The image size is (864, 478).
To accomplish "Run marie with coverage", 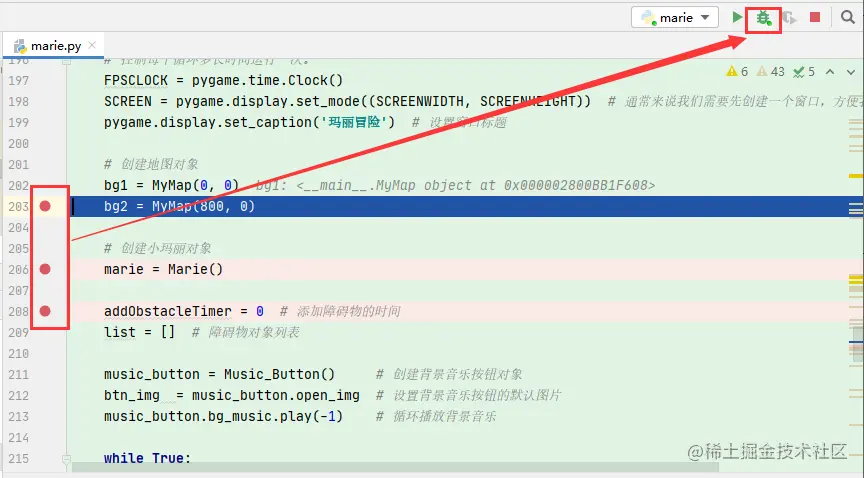I will pos(789,18).
